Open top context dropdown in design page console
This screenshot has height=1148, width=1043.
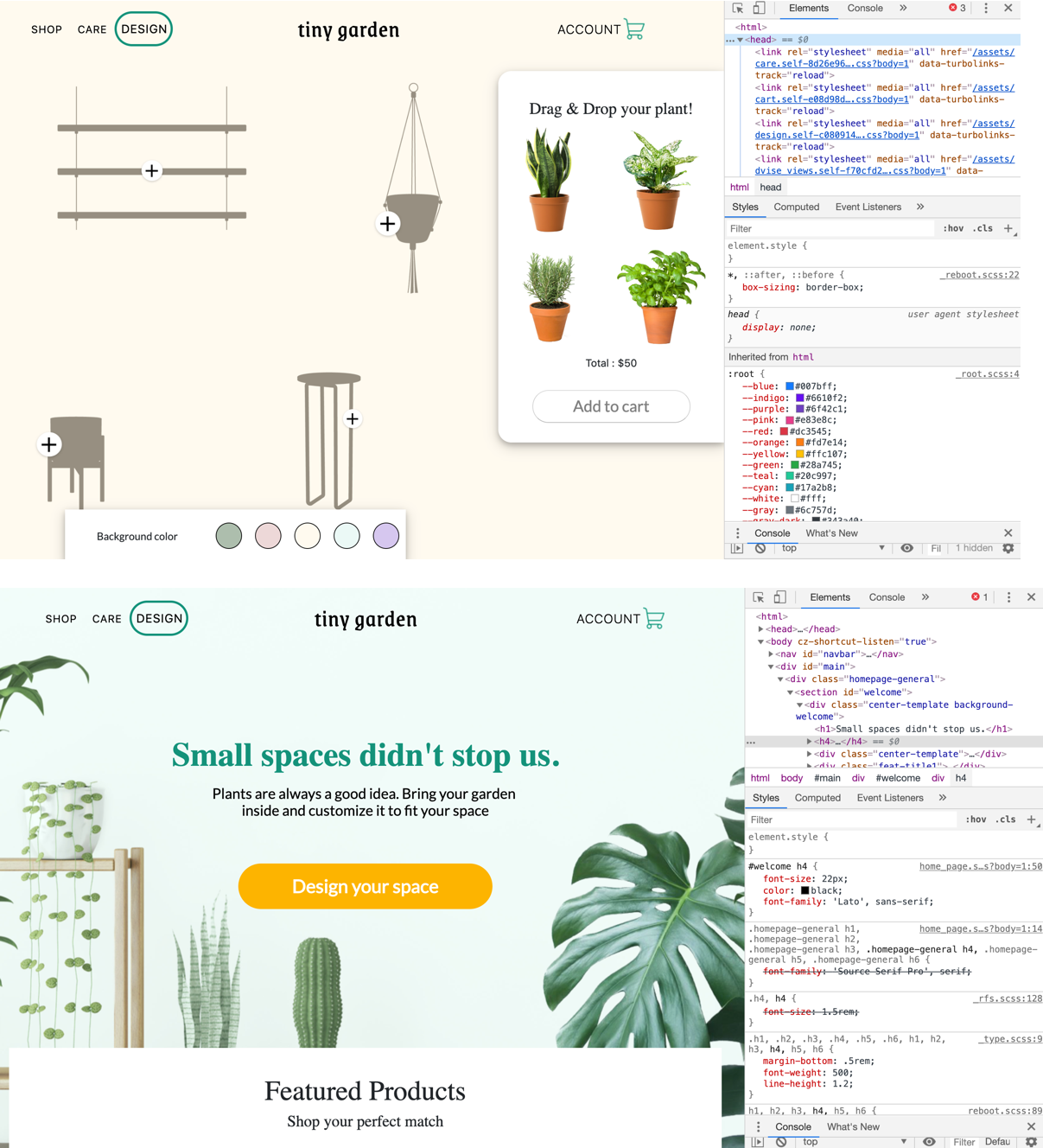[833, 548]
